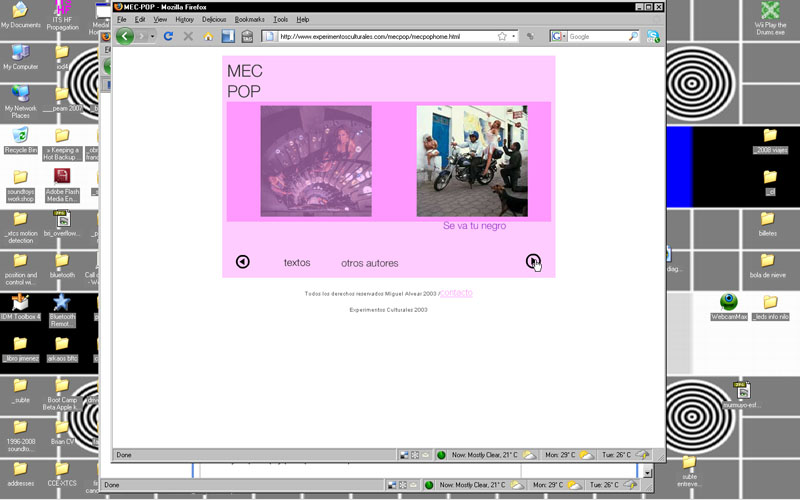Click the motorcycle photo thumbnail

tap(471, 161)
